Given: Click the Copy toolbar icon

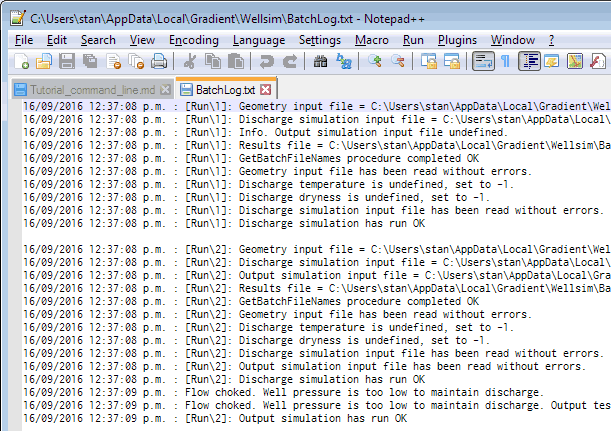Looking at the screenshot, I should (x=213, y=61).
